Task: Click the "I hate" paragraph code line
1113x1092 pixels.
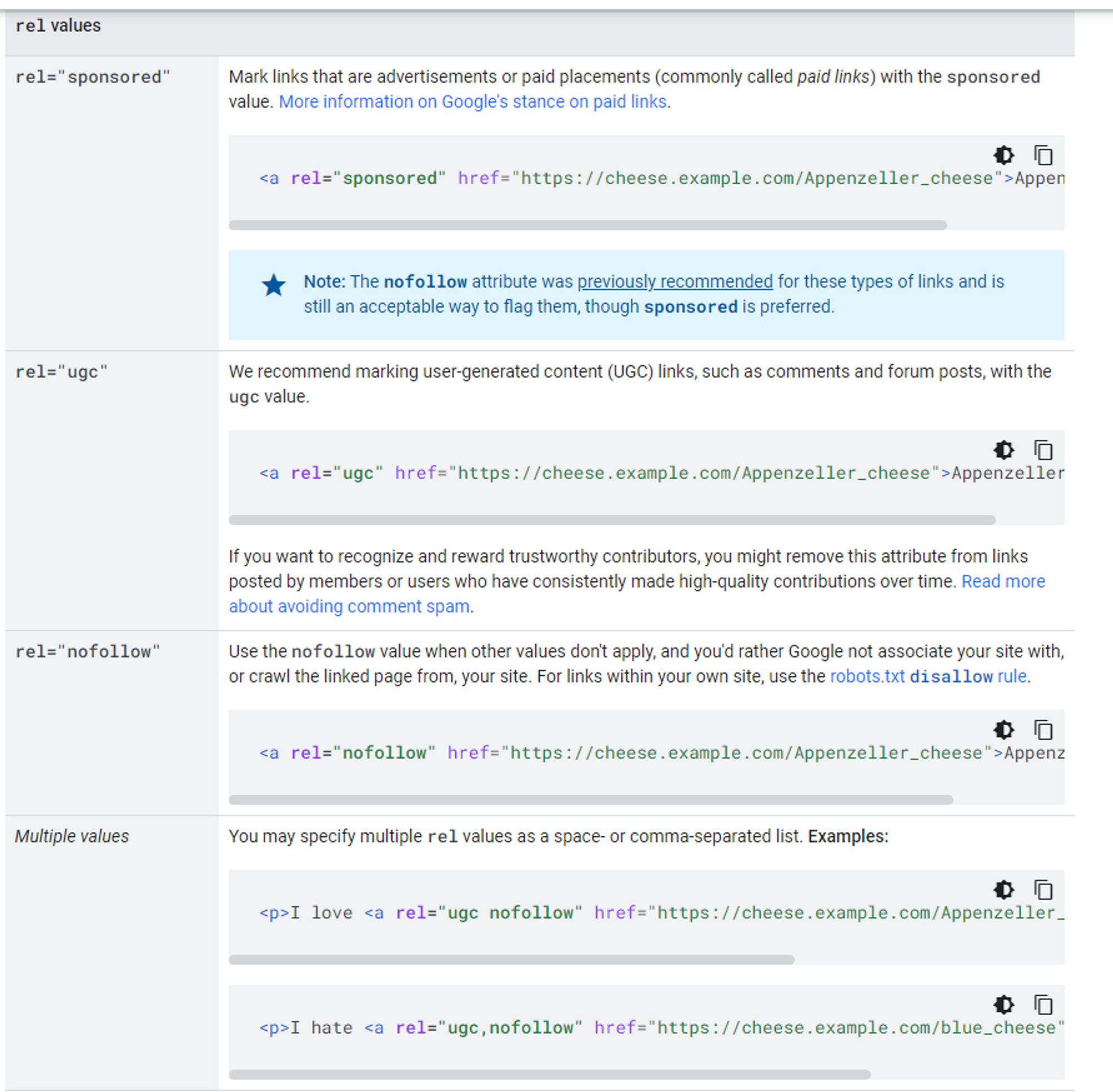Action: 662,1029
